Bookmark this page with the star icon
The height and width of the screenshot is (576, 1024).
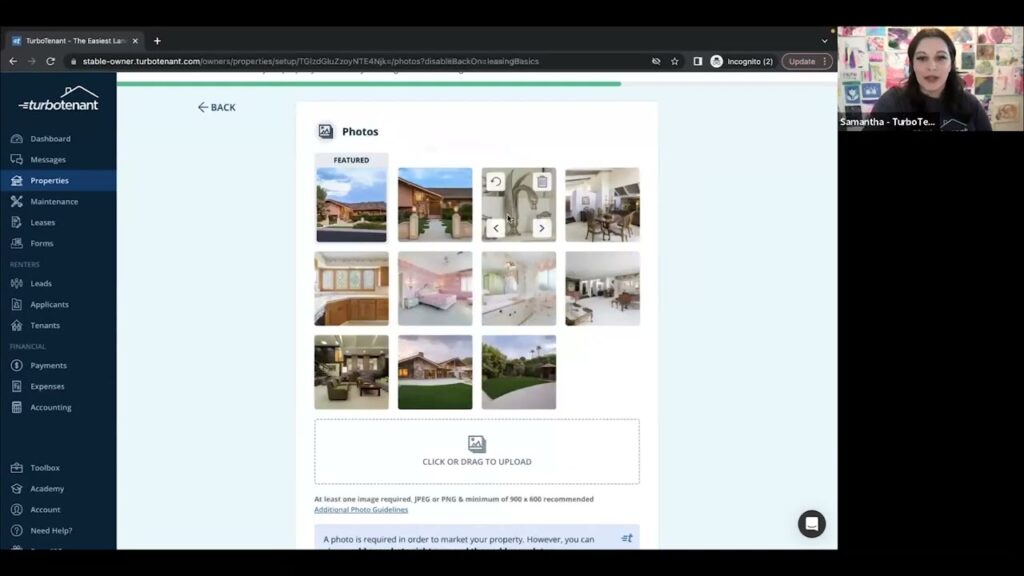click(x=675, y=61)
